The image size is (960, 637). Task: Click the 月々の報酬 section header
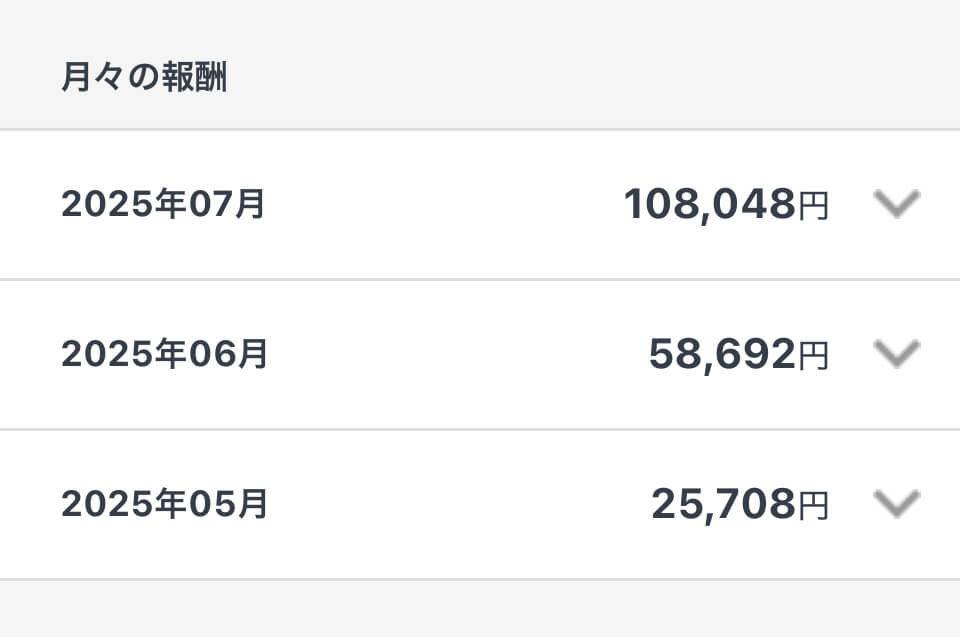click(144, 78)
